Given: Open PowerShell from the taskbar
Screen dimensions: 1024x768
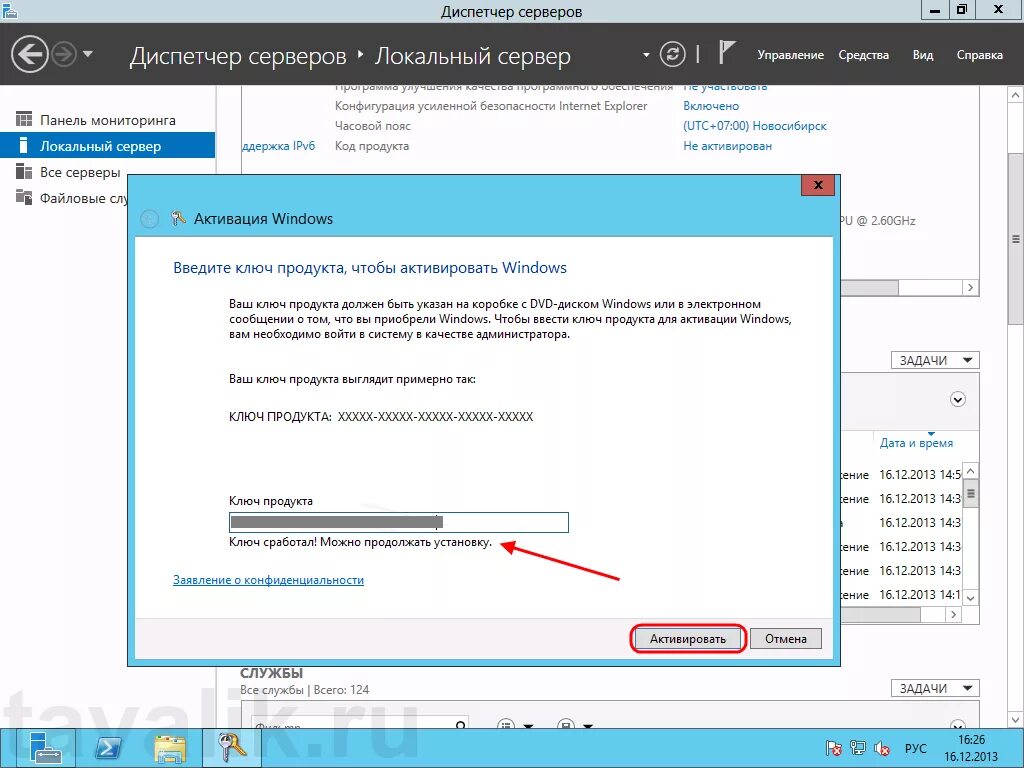Looking at the screenshot, I should tap(108, 748).
